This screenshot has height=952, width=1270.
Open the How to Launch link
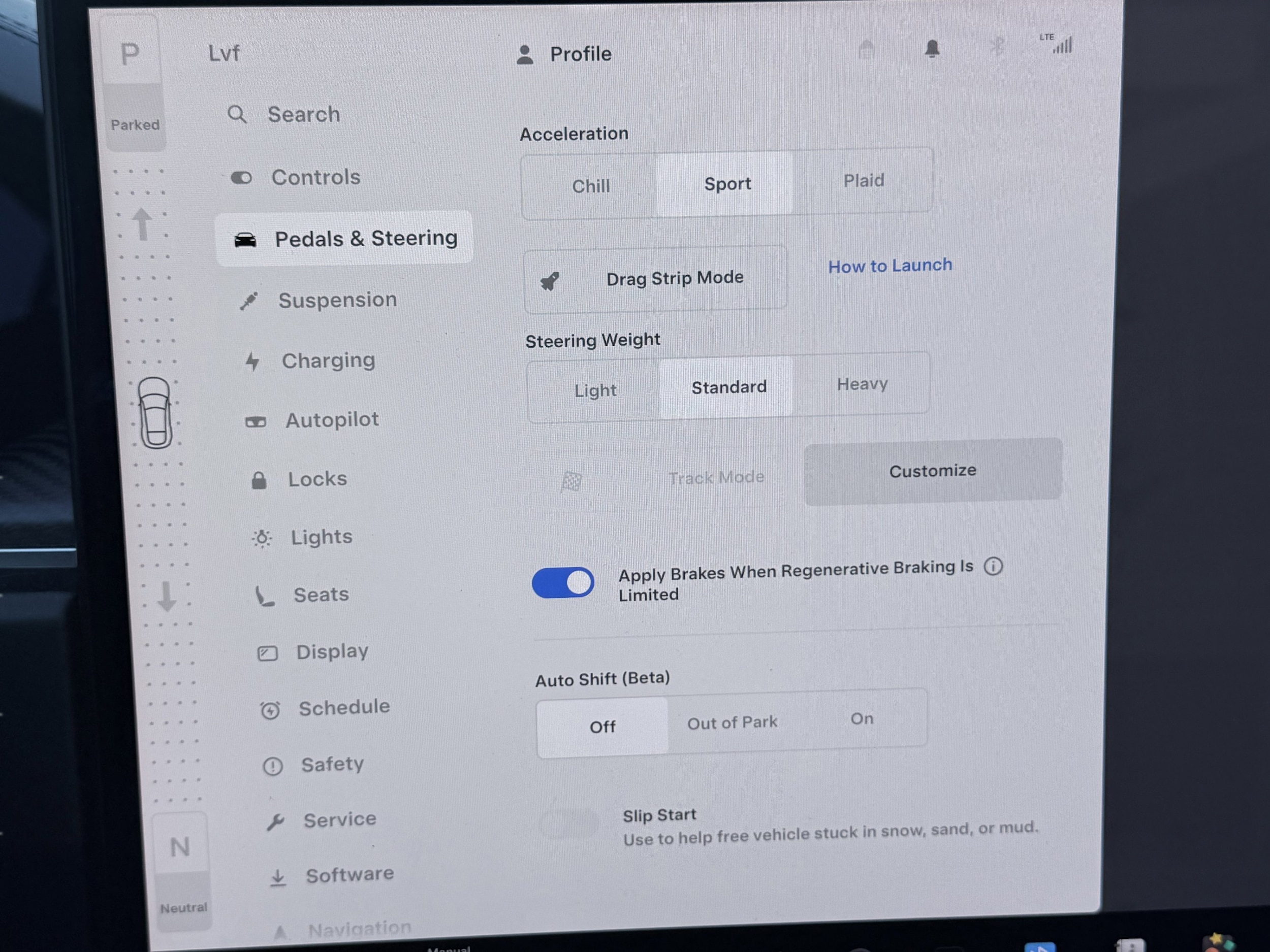[890, 266]
